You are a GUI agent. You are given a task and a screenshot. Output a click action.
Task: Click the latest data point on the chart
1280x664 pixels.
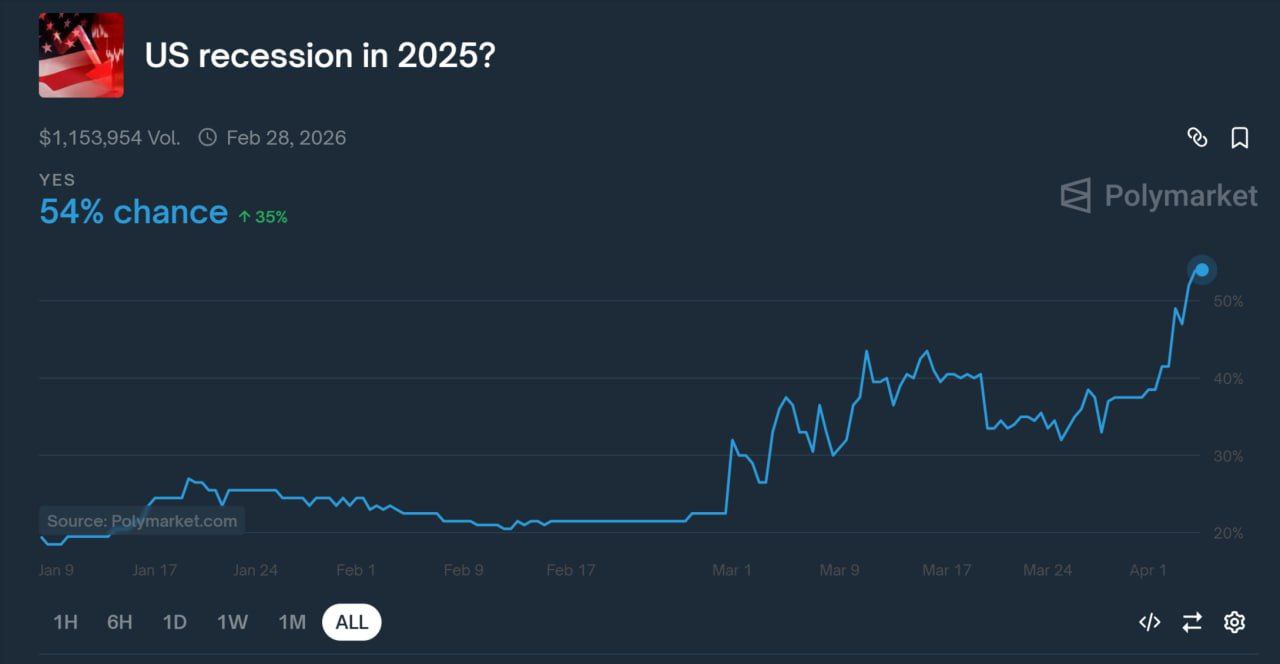point(1202,269)
